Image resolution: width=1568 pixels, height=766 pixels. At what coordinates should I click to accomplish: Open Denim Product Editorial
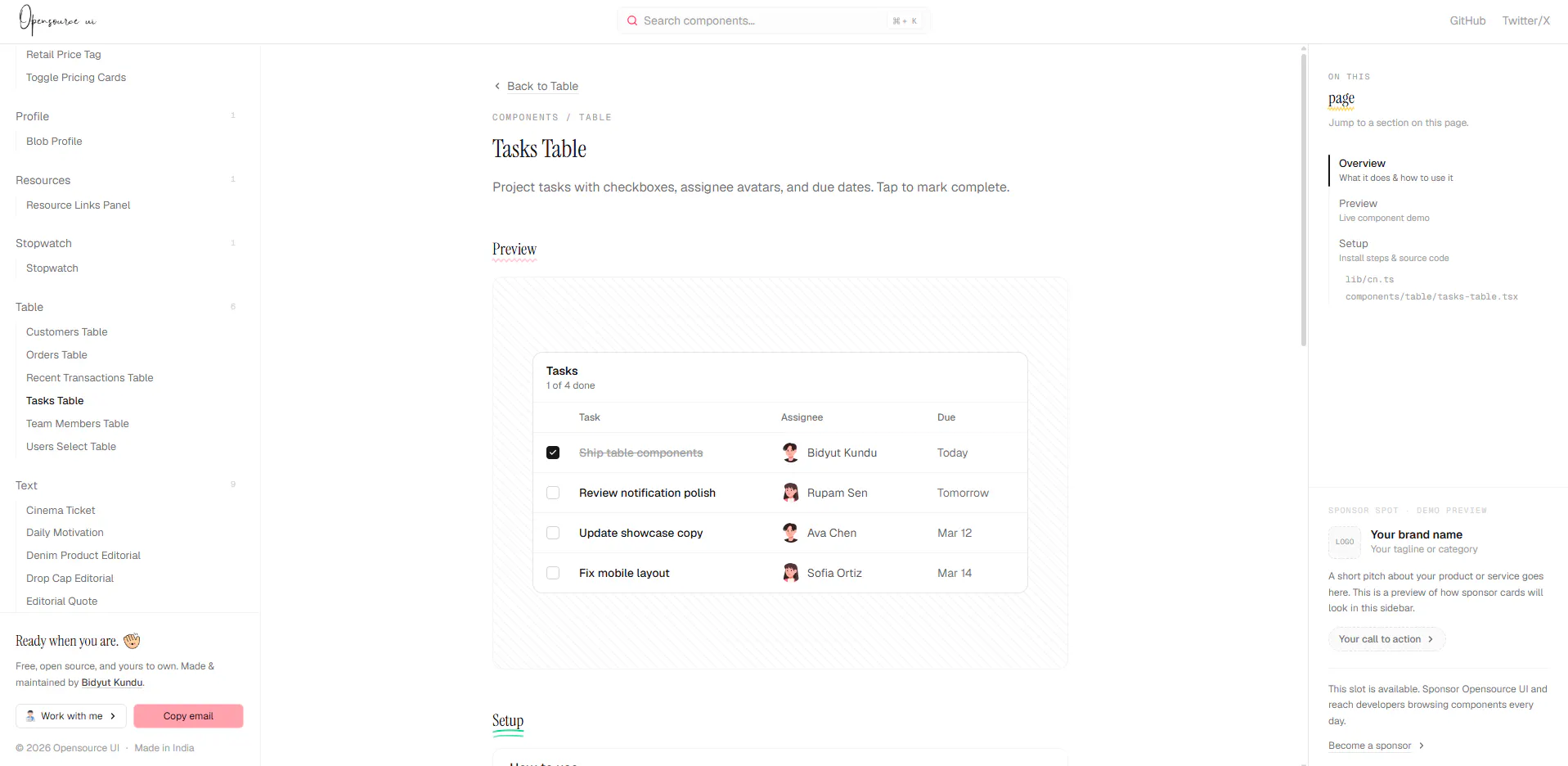(83, 555)
